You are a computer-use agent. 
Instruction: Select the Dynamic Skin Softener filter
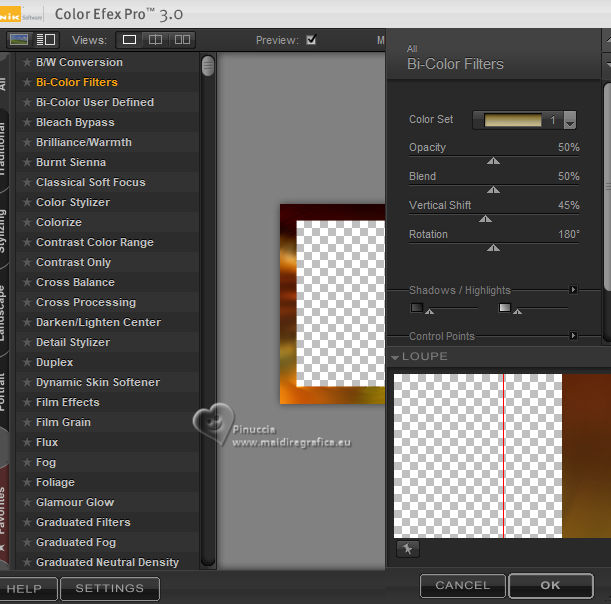98,382
